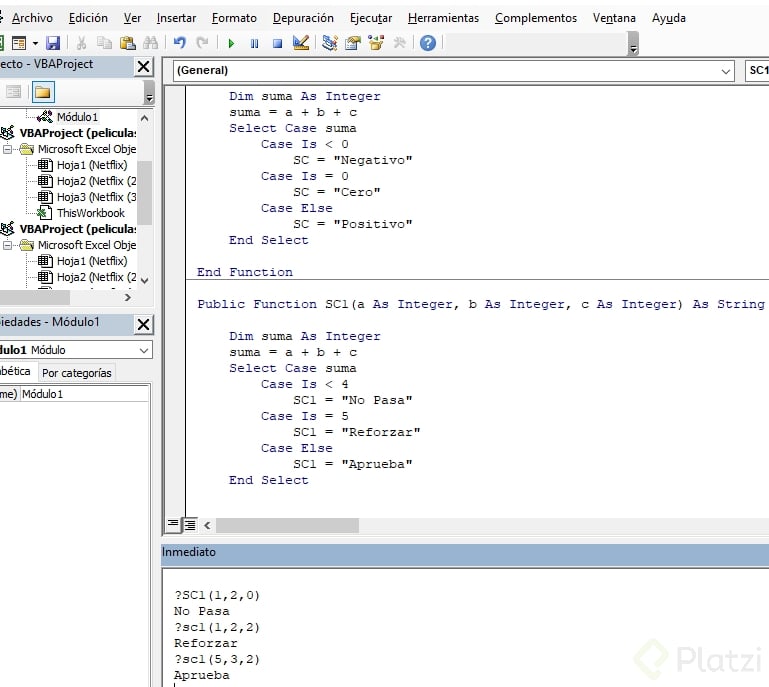Run the macro with the green play icon
The image size is (769, 687).
coord(231,44)
